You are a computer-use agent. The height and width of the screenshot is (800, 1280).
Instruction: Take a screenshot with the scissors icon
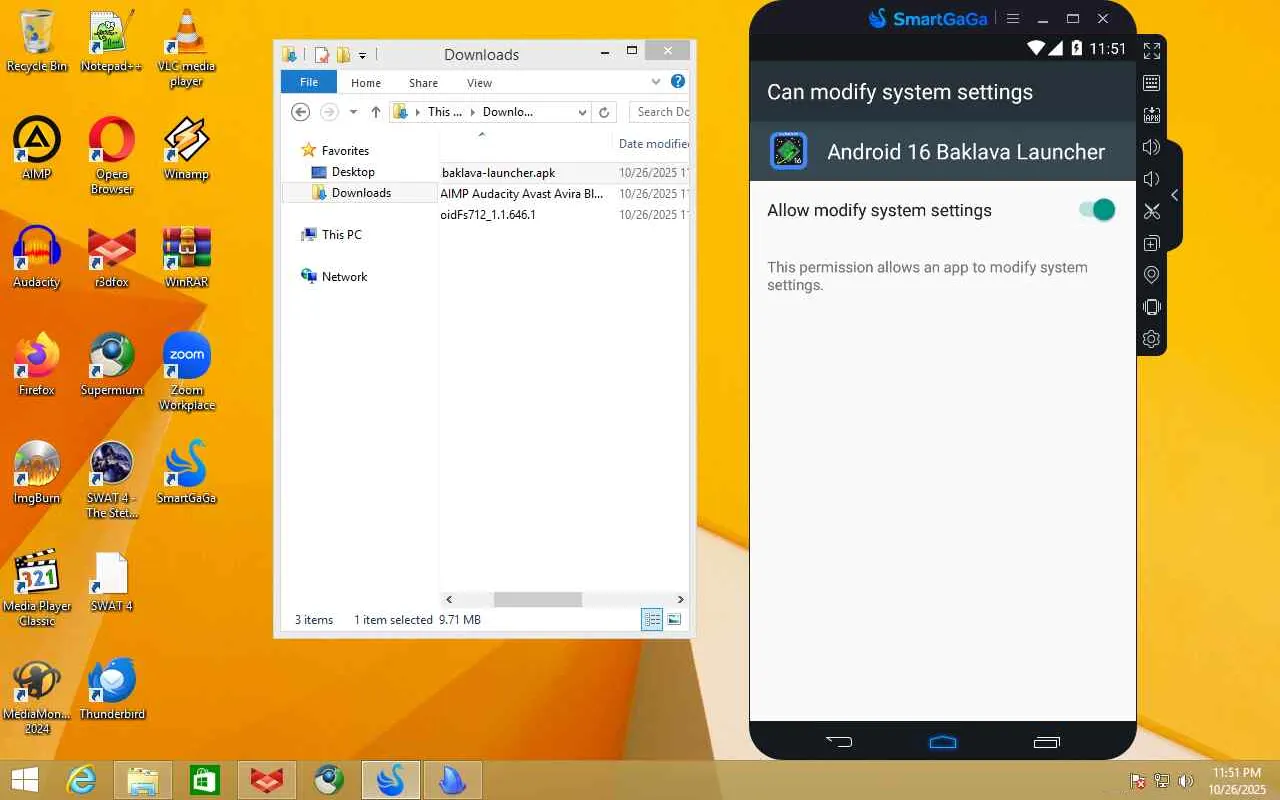[x=1151, y=211]
